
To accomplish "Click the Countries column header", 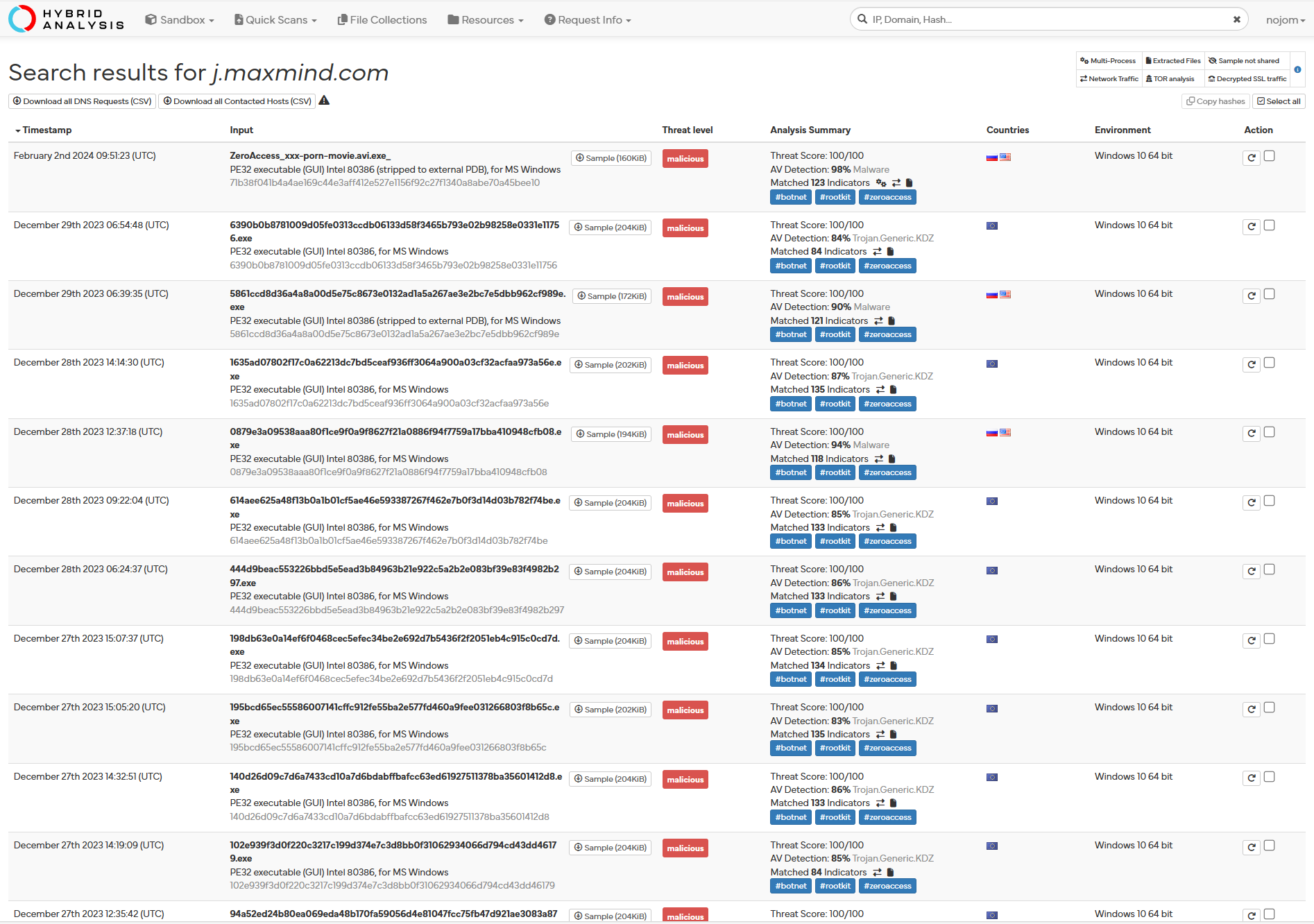I will click(x=1007, y=130).
